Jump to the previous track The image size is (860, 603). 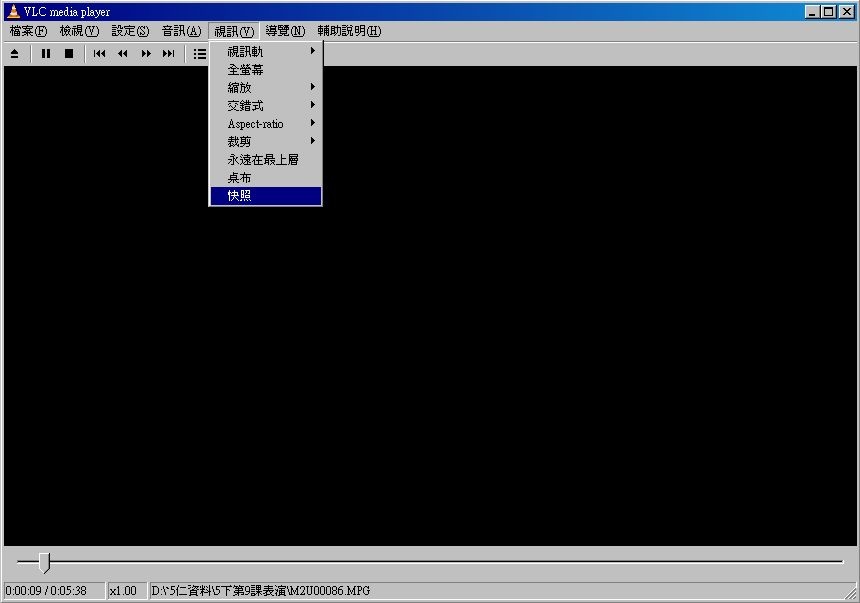point(99,54)
